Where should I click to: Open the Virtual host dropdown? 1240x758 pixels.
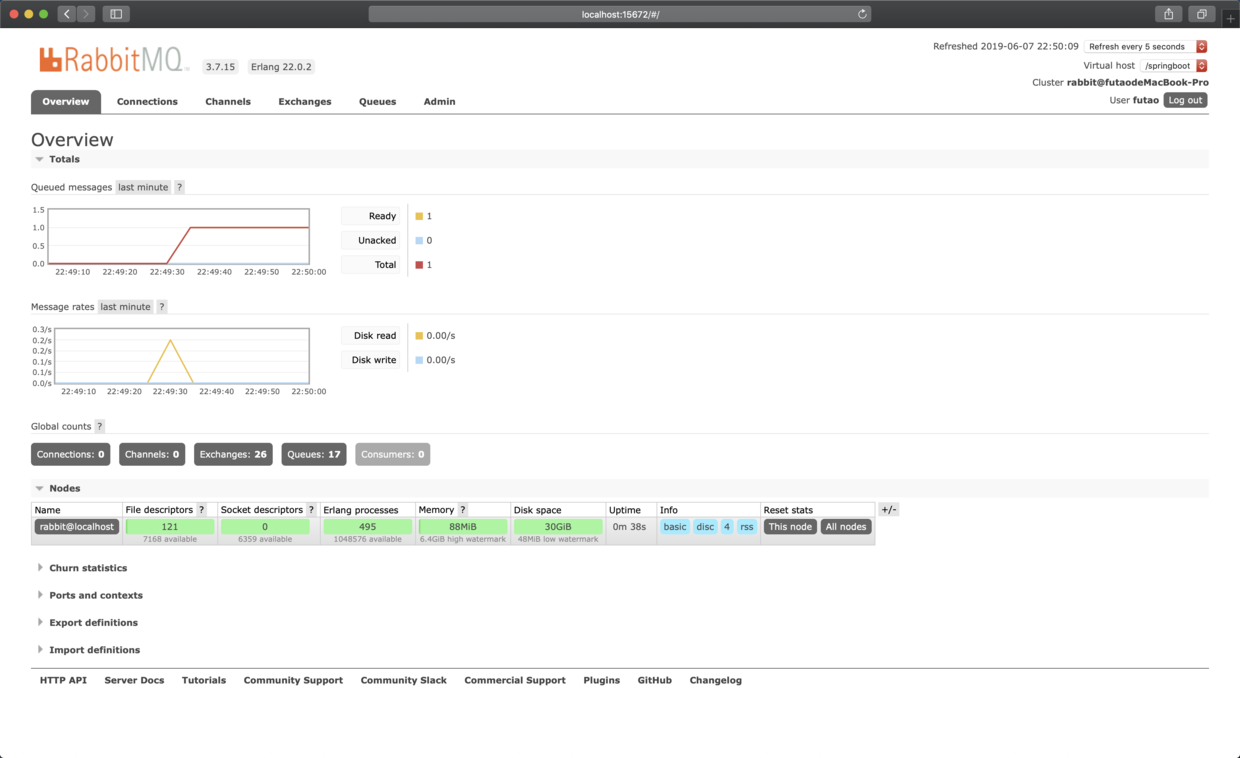point(1174,65)
